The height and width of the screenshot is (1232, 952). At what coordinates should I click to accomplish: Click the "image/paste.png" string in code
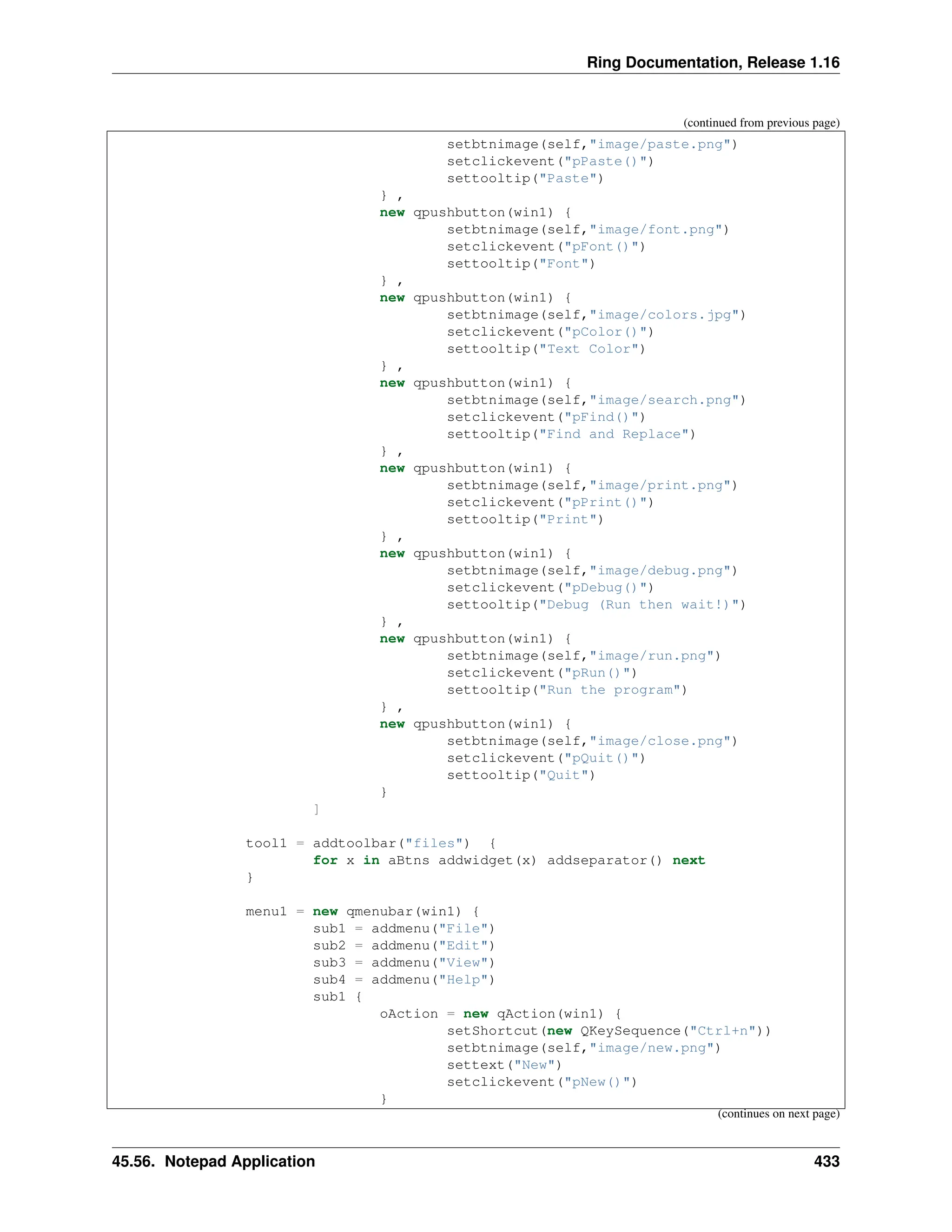pyautogui.click(x=659, y=145)
